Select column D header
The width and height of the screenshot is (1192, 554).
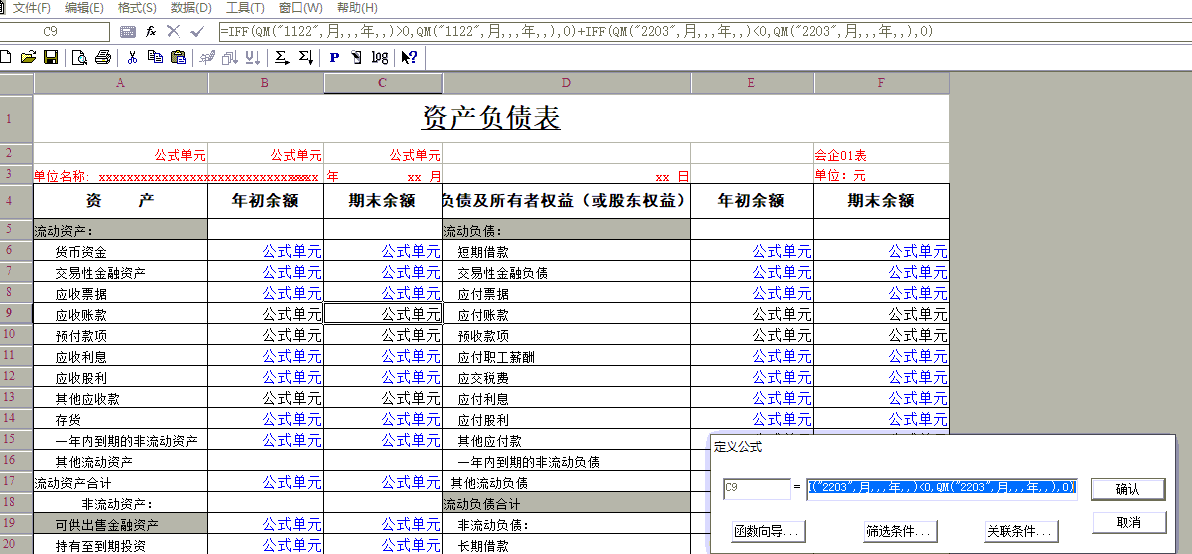coord(566,84)
